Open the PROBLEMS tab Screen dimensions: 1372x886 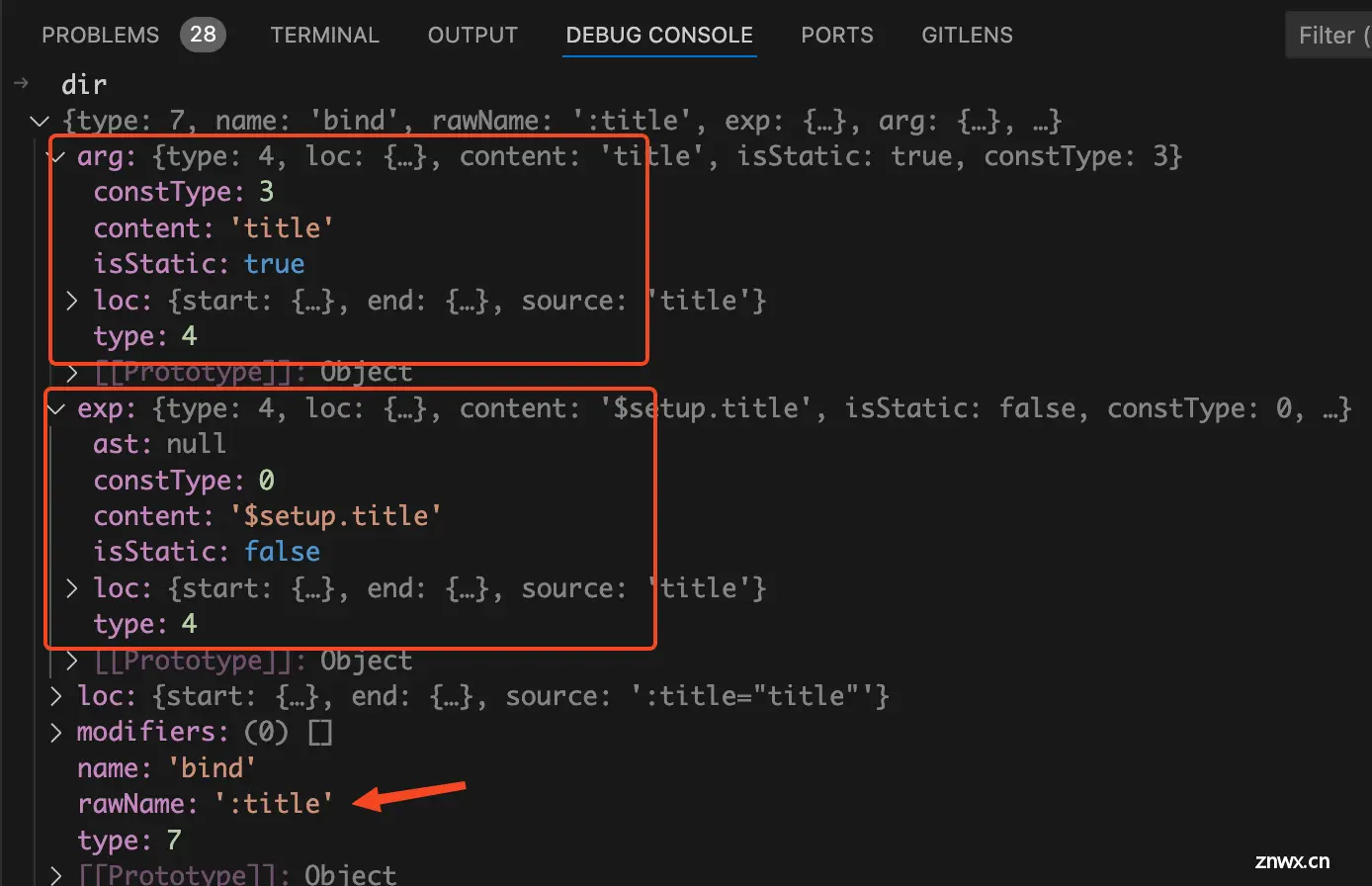pos(100,36)
